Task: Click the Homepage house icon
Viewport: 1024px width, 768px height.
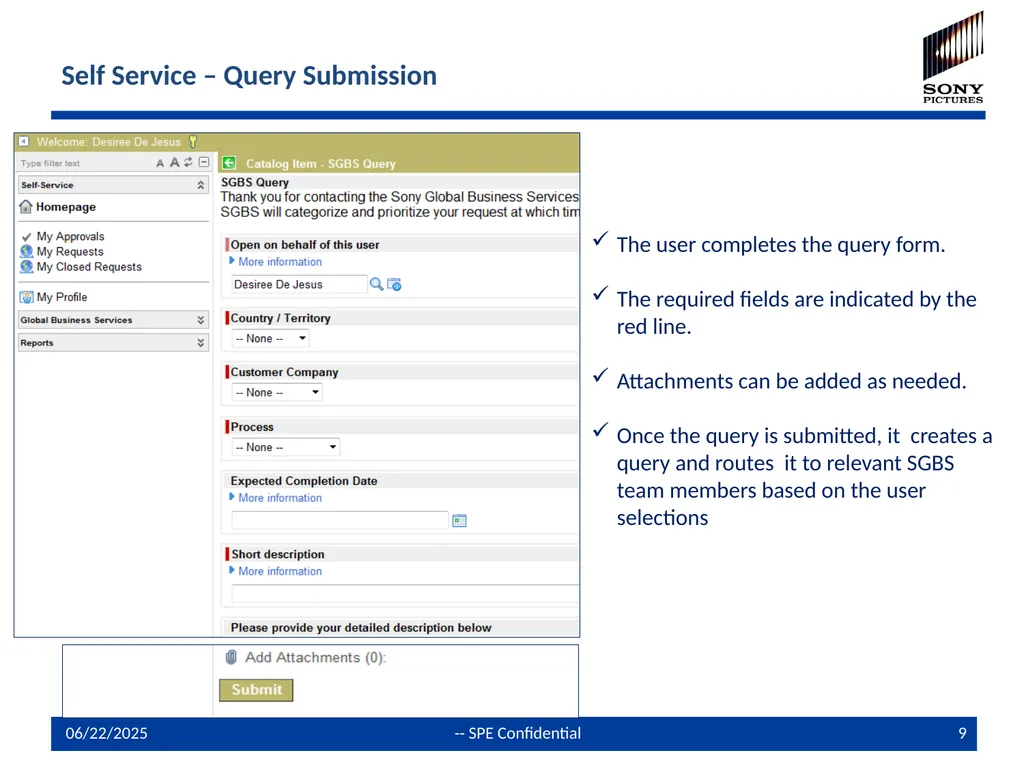Action: [25, 207]
